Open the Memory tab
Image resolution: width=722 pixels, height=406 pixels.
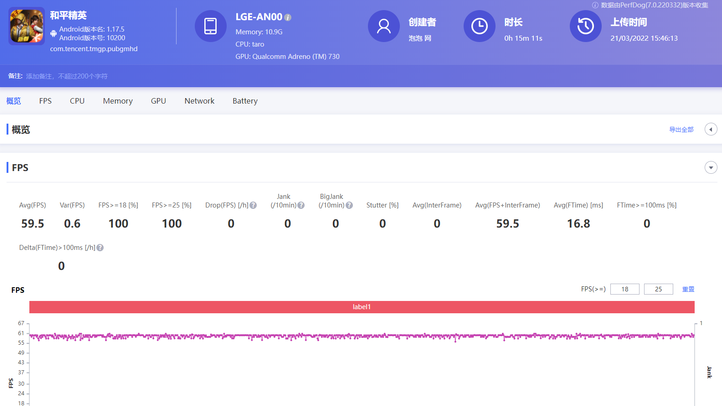click(117, 101)
